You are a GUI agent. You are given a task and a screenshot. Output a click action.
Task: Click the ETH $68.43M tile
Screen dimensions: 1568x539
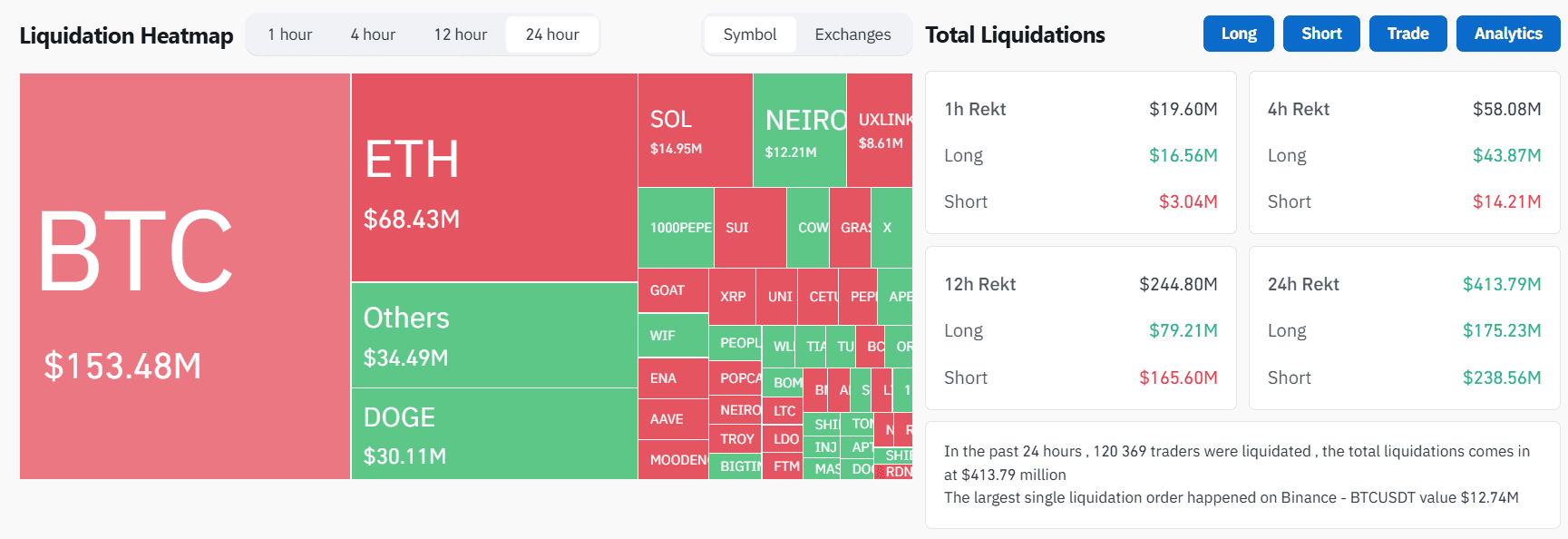[x=494, y=177]
